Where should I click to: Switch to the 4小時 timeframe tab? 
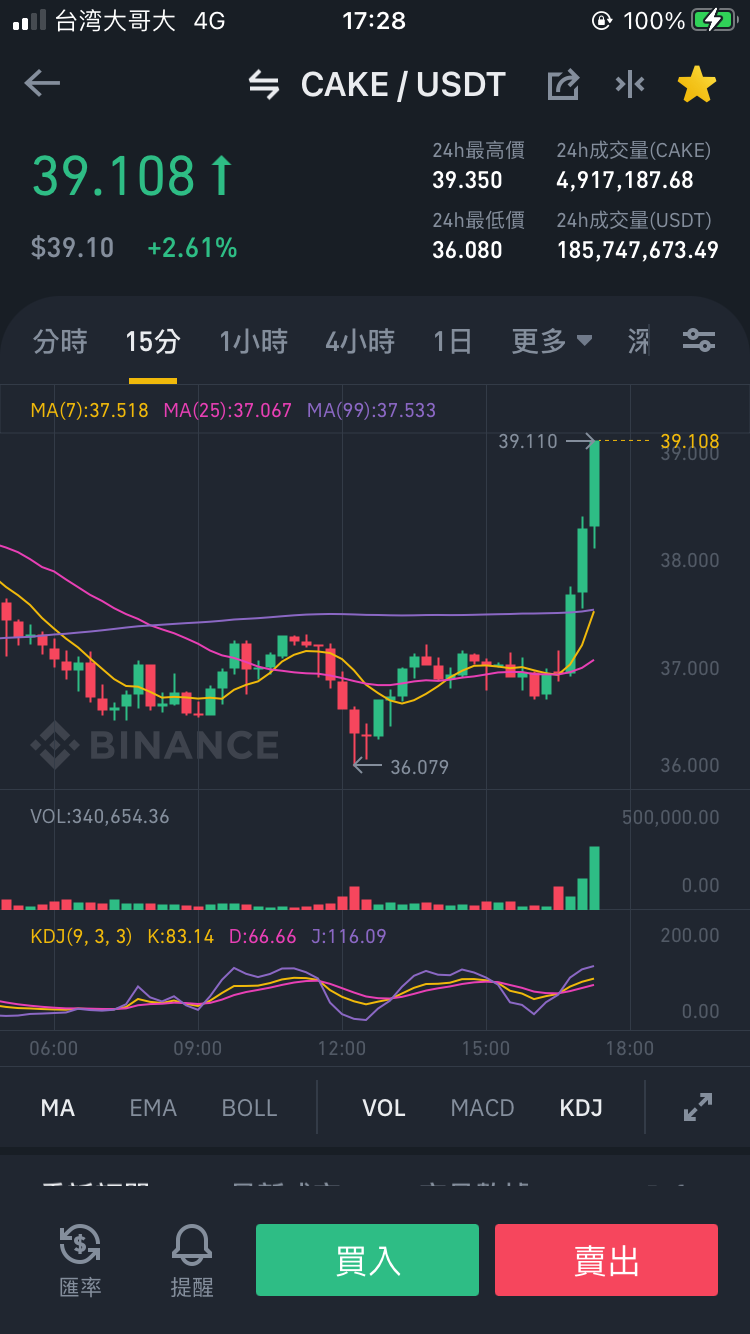click(x=360, y=341)
